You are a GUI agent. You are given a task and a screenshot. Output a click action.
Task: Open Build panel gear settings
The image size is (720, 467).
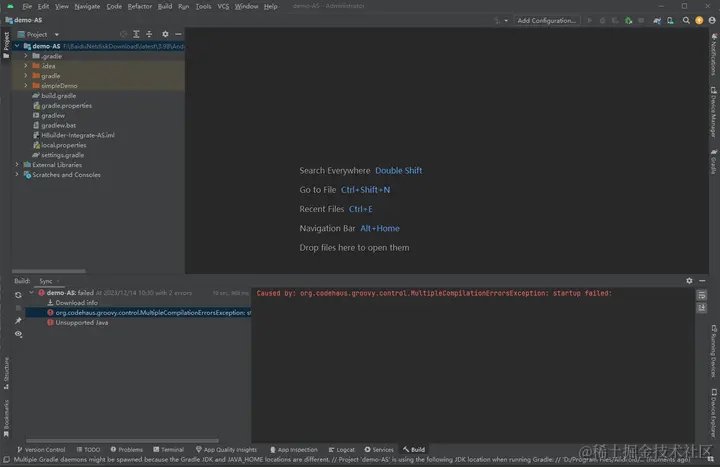[689, 281]
